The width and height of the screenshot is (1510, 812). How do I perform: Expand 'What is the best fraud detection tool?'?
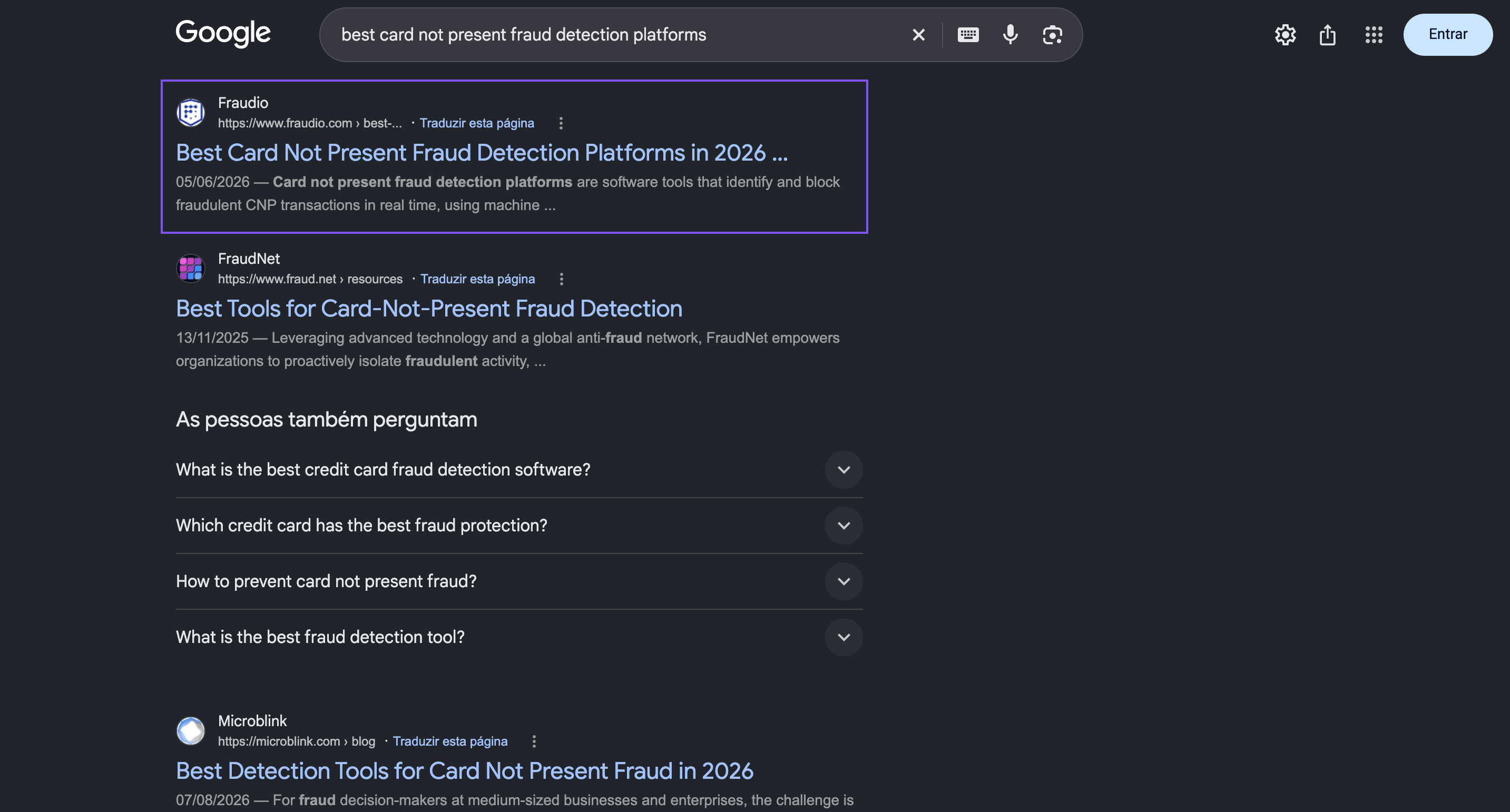point(519,637)
